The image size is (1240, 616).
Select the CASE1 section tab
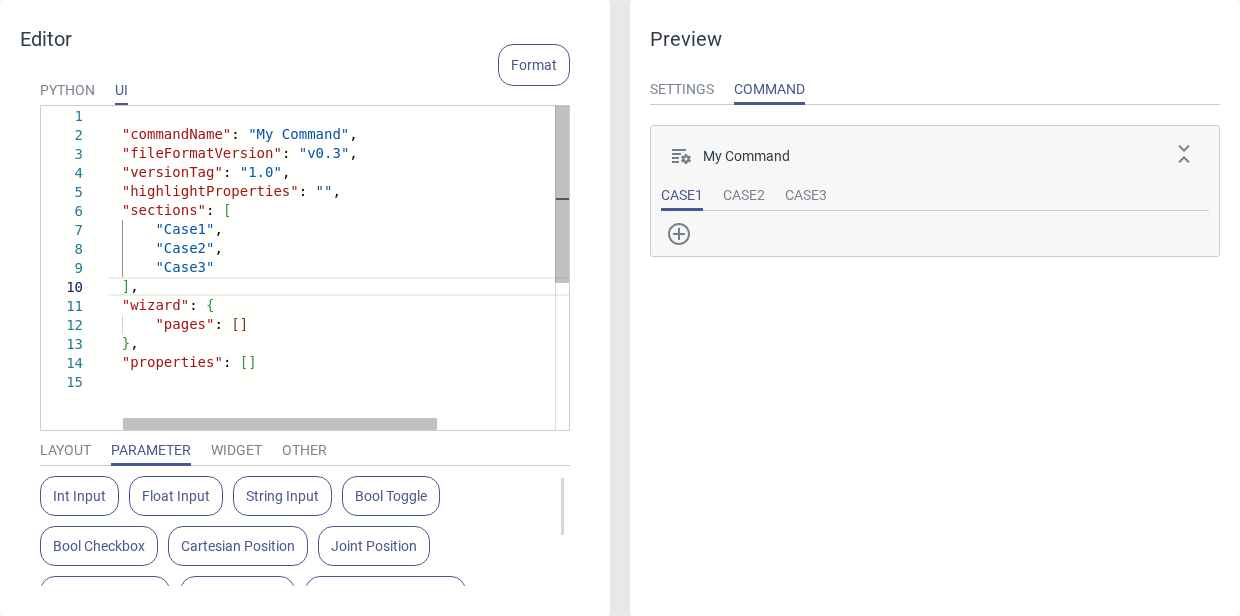[x=682, y=195]
